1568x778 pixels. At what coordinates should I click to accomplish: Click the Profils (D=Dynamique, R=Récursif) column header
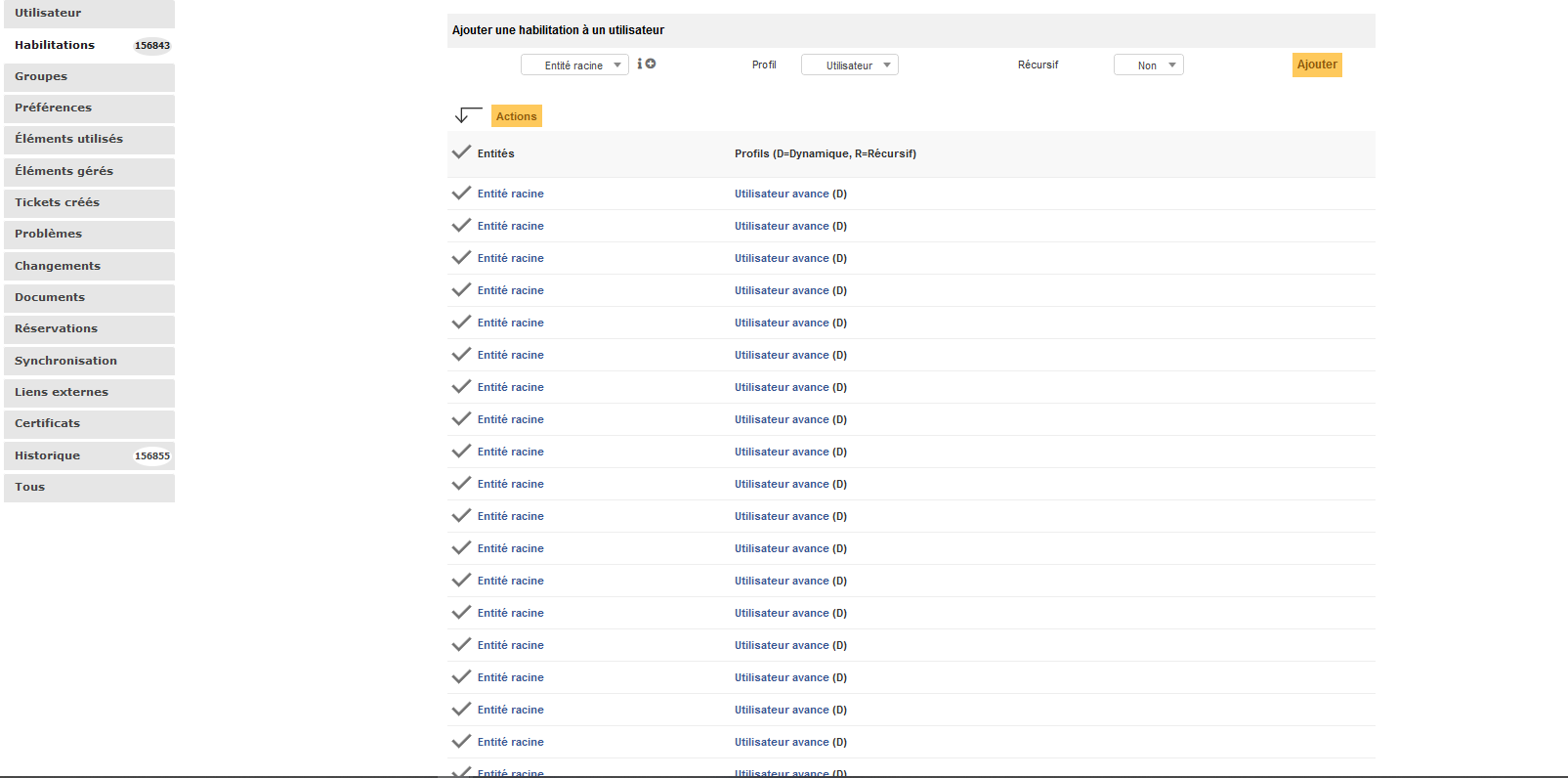(x=826, y=153)
